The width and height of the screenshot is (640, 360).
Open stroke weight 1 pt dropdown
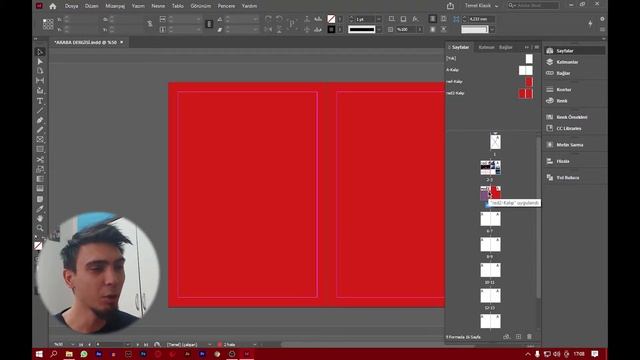click(x=379, y=19)
